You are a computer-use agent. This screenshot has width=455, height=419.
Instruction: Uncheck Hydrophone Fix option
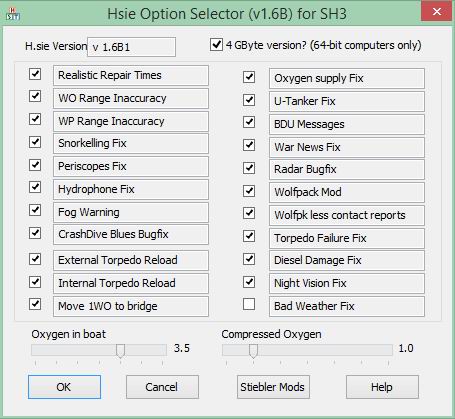pyautogui.click(x=35, y=187)
